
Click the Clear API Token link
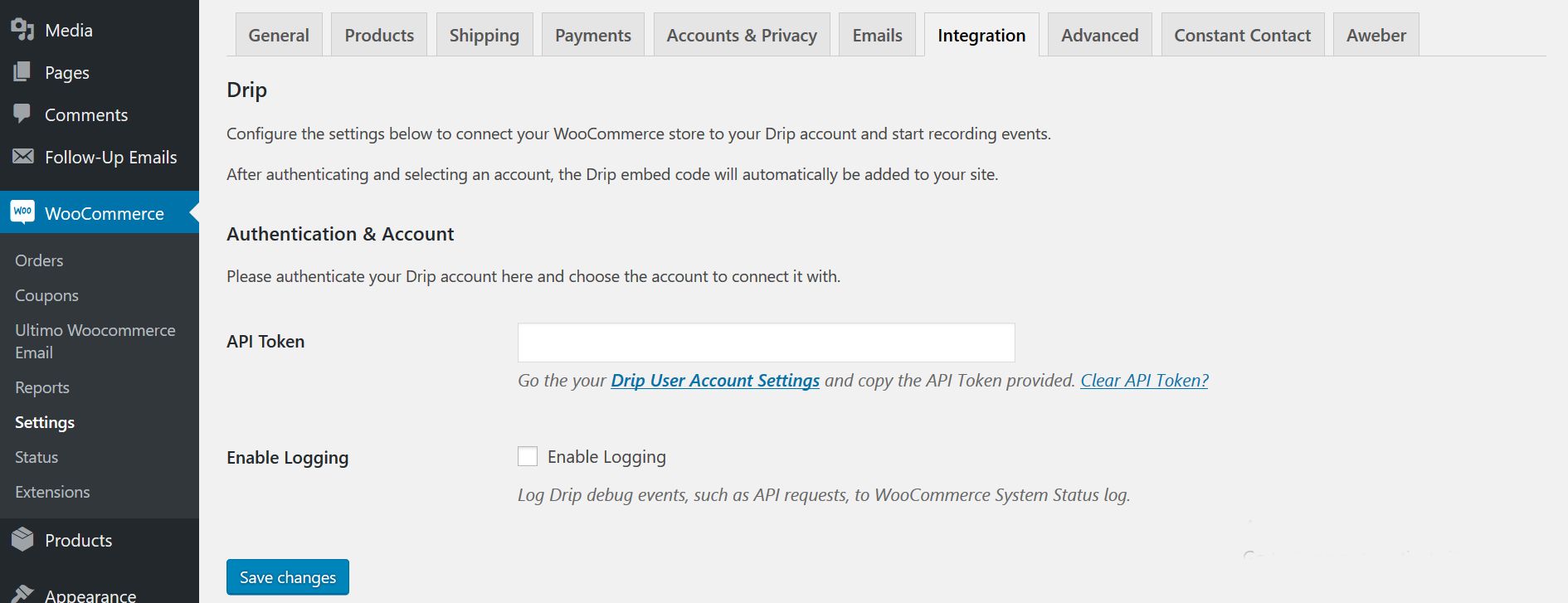pyautogui.click(x=1144, y=381)
